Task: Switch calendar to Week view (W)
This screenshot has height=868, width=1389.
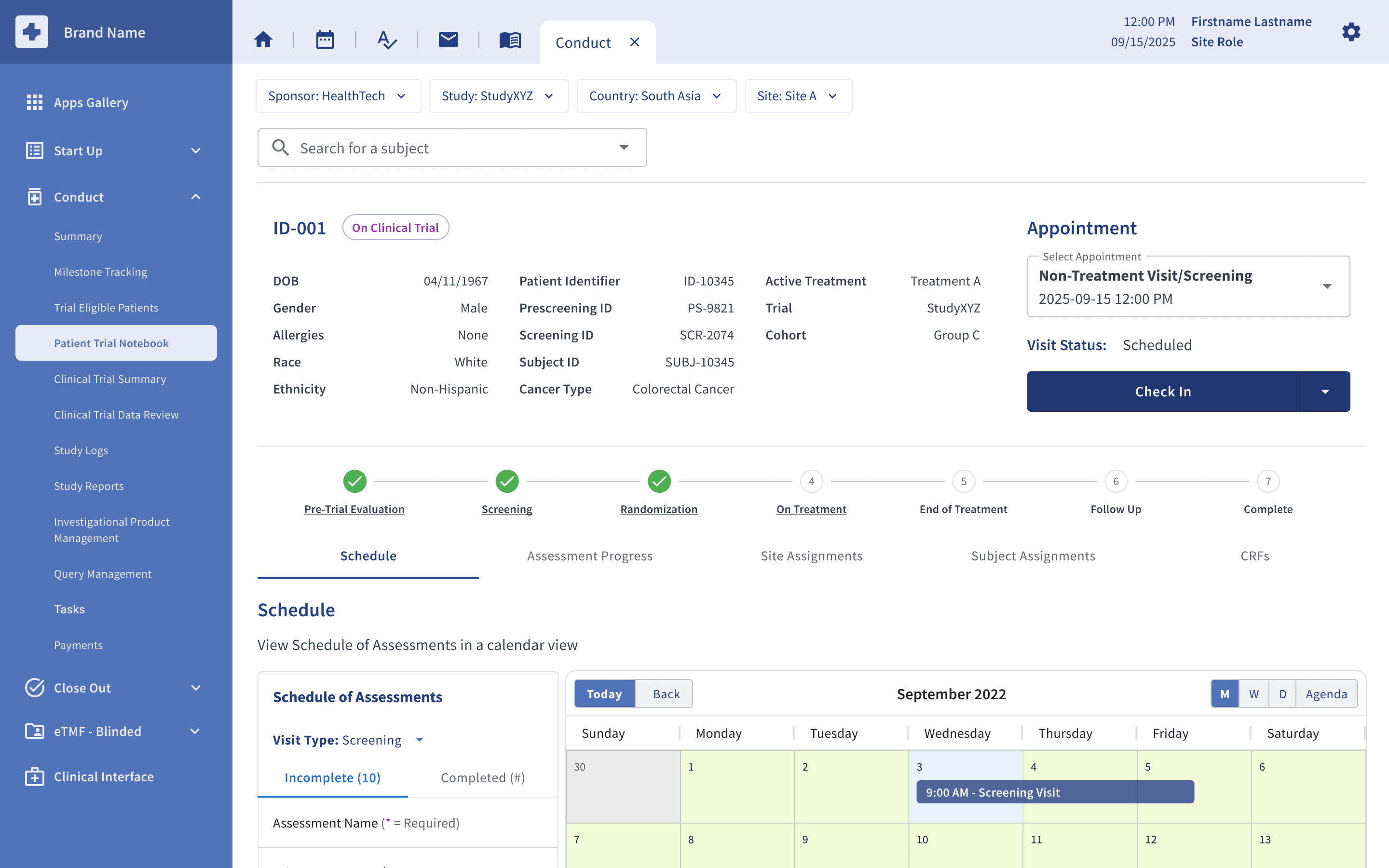Action: [1254, 694]
